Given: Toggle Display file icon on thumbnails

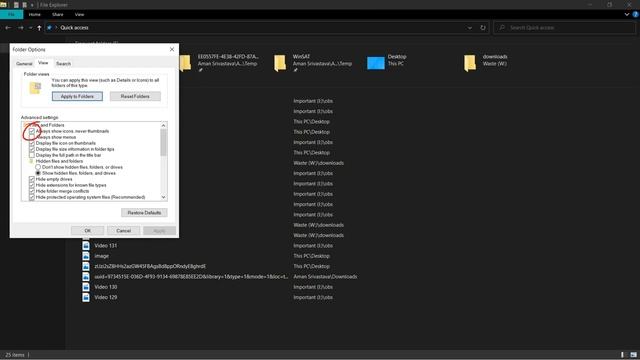Looking at the screenshot, I should pos(32,143).
